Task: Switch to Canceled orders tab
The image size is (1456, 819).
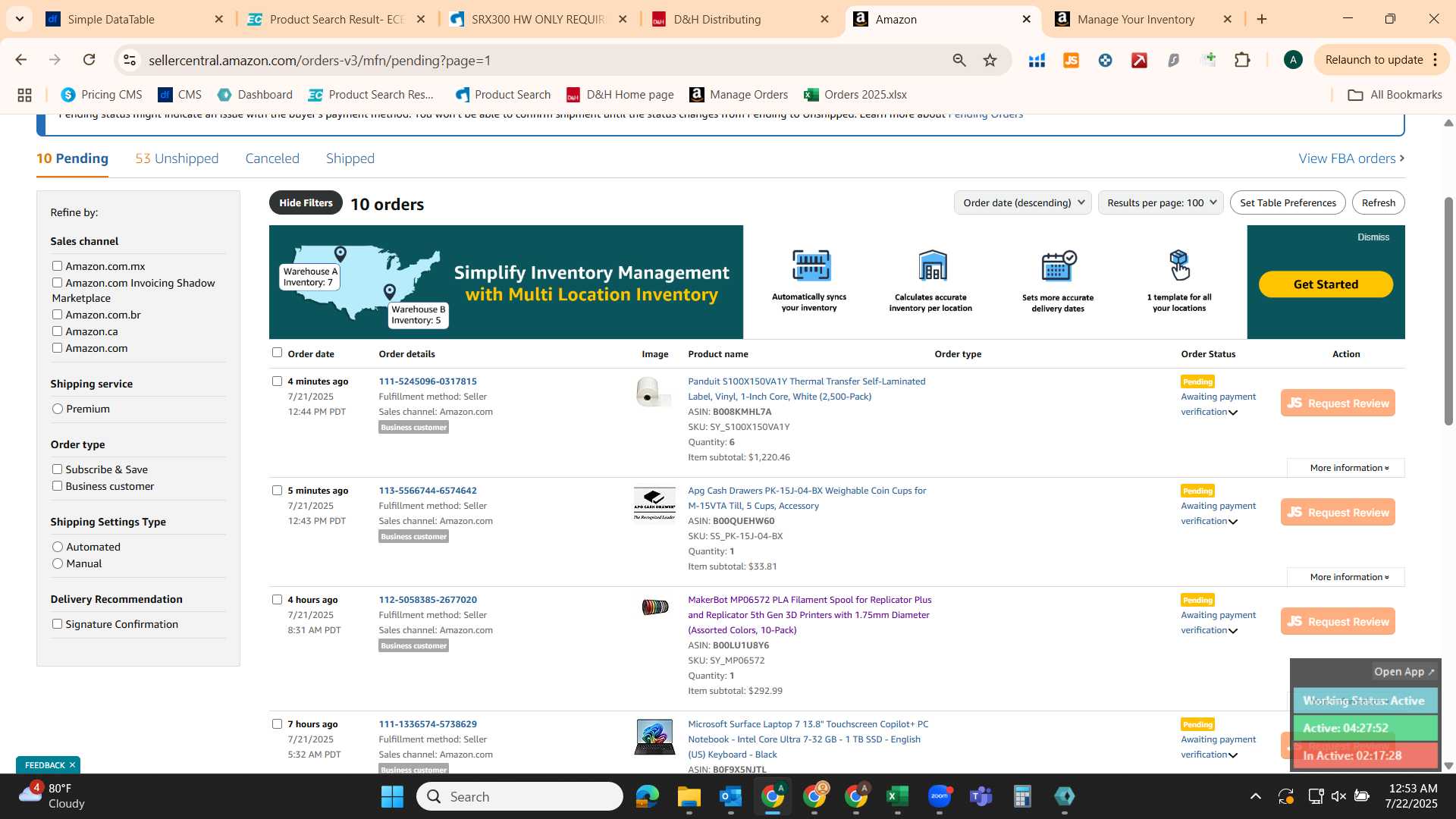Action: click(x=272, y=158)
